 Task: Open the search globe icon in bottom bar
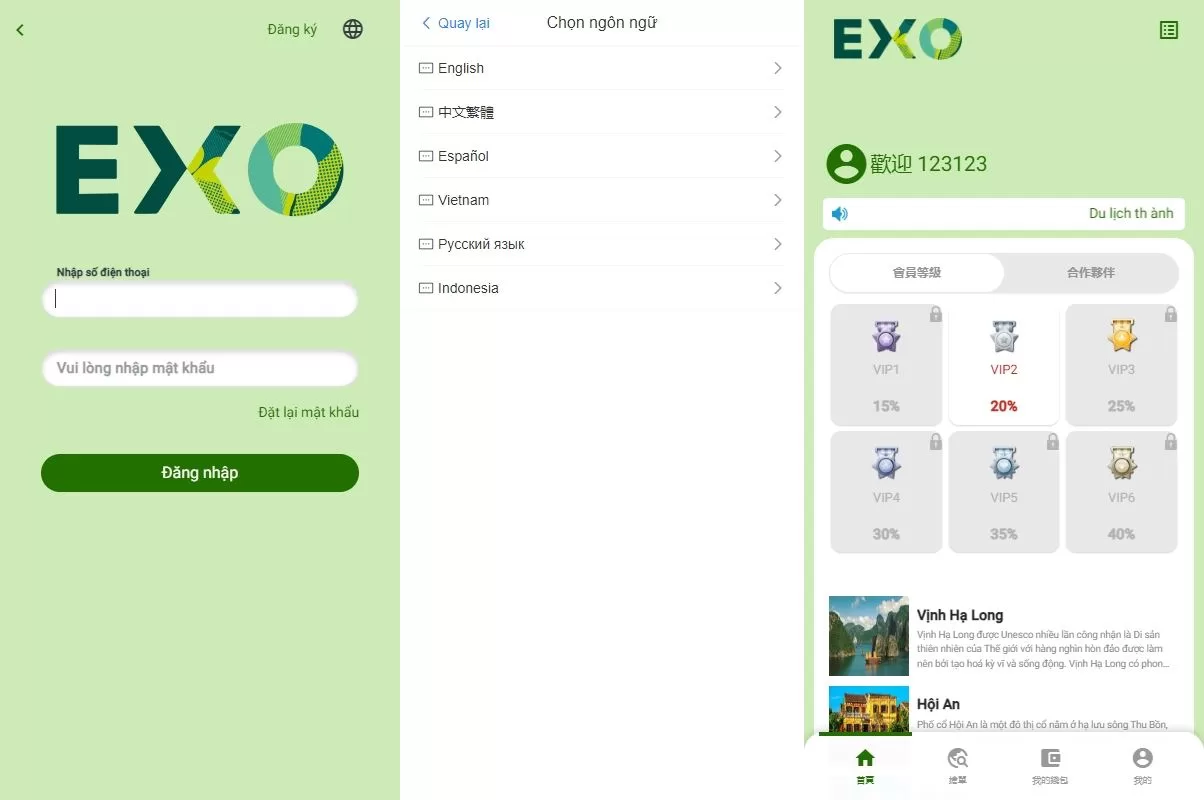[958, 758]
